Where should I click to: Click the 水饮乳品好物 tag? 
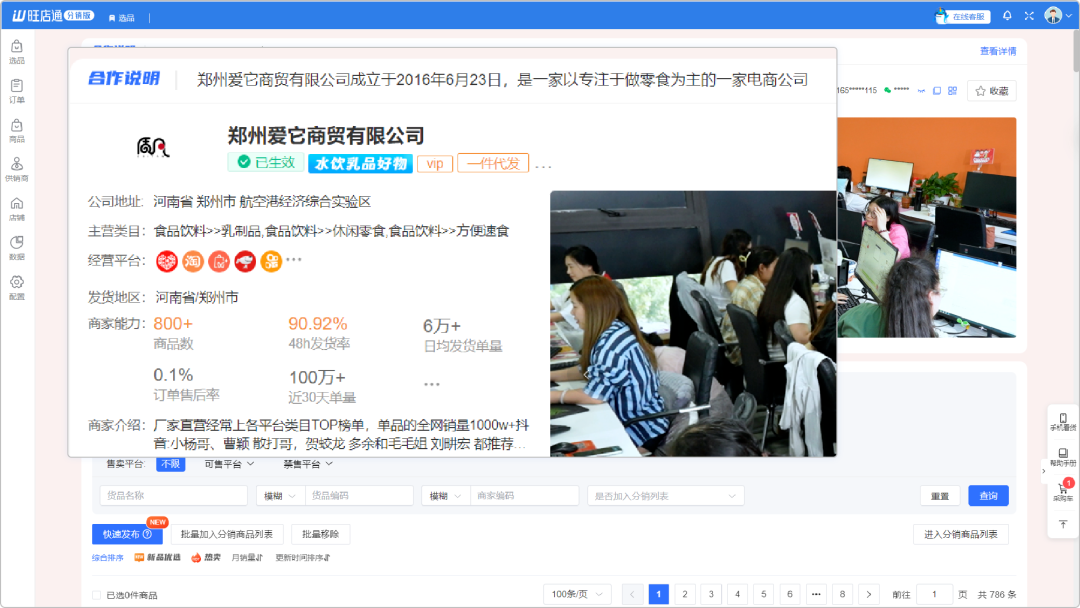(360, 163)
